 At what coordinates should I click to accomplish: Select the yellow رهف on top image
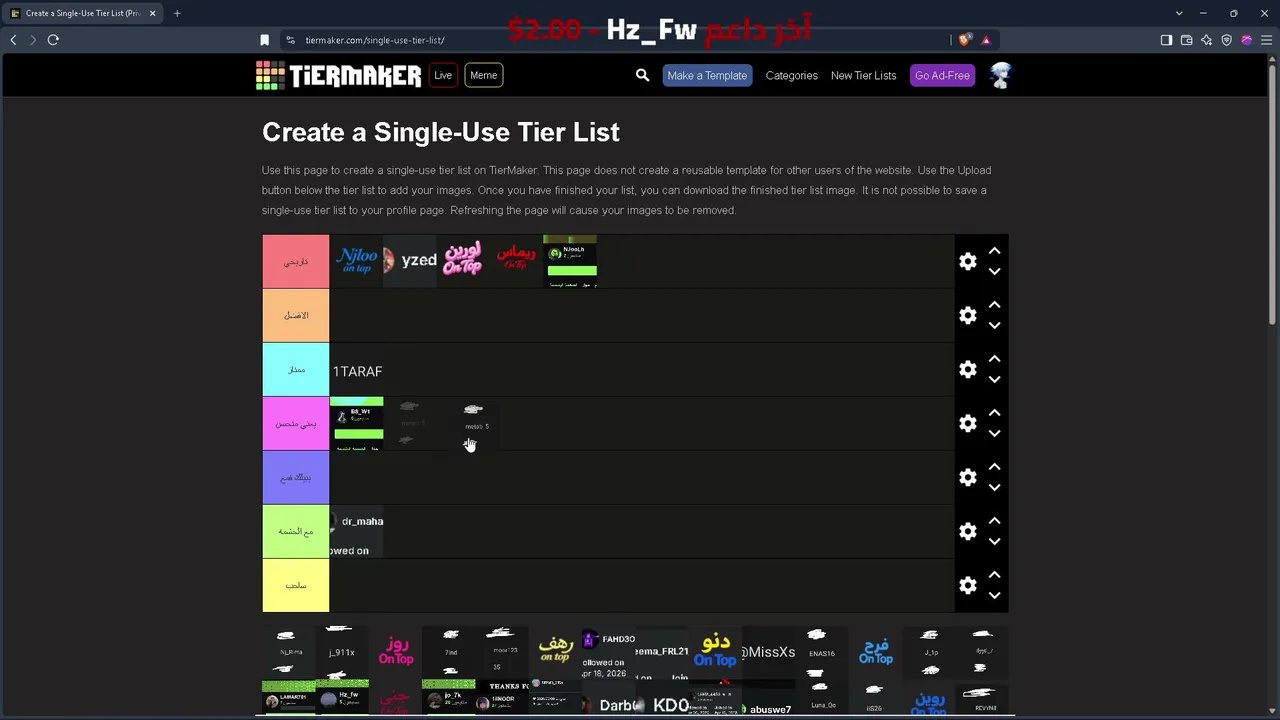555,652
